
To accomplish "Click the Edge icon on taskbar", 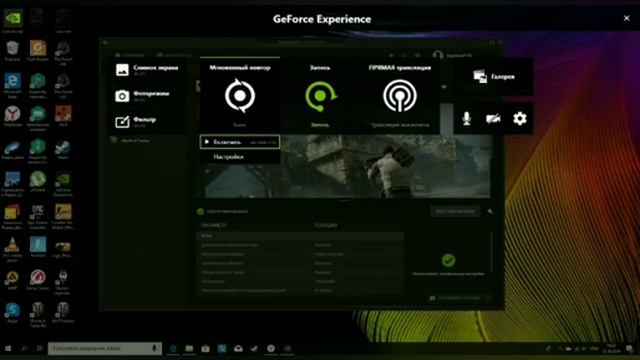I will coord(173,349).
